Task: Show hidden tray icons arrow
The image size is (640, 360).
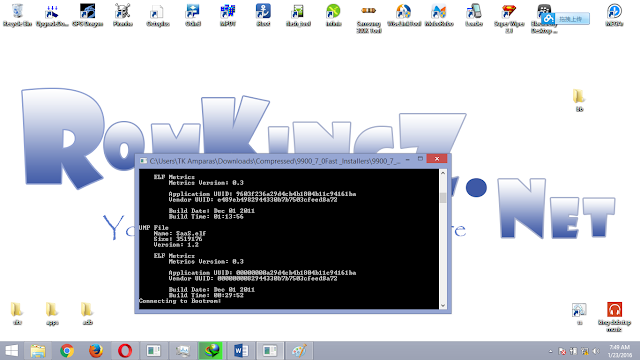Action: coord(551,351)
